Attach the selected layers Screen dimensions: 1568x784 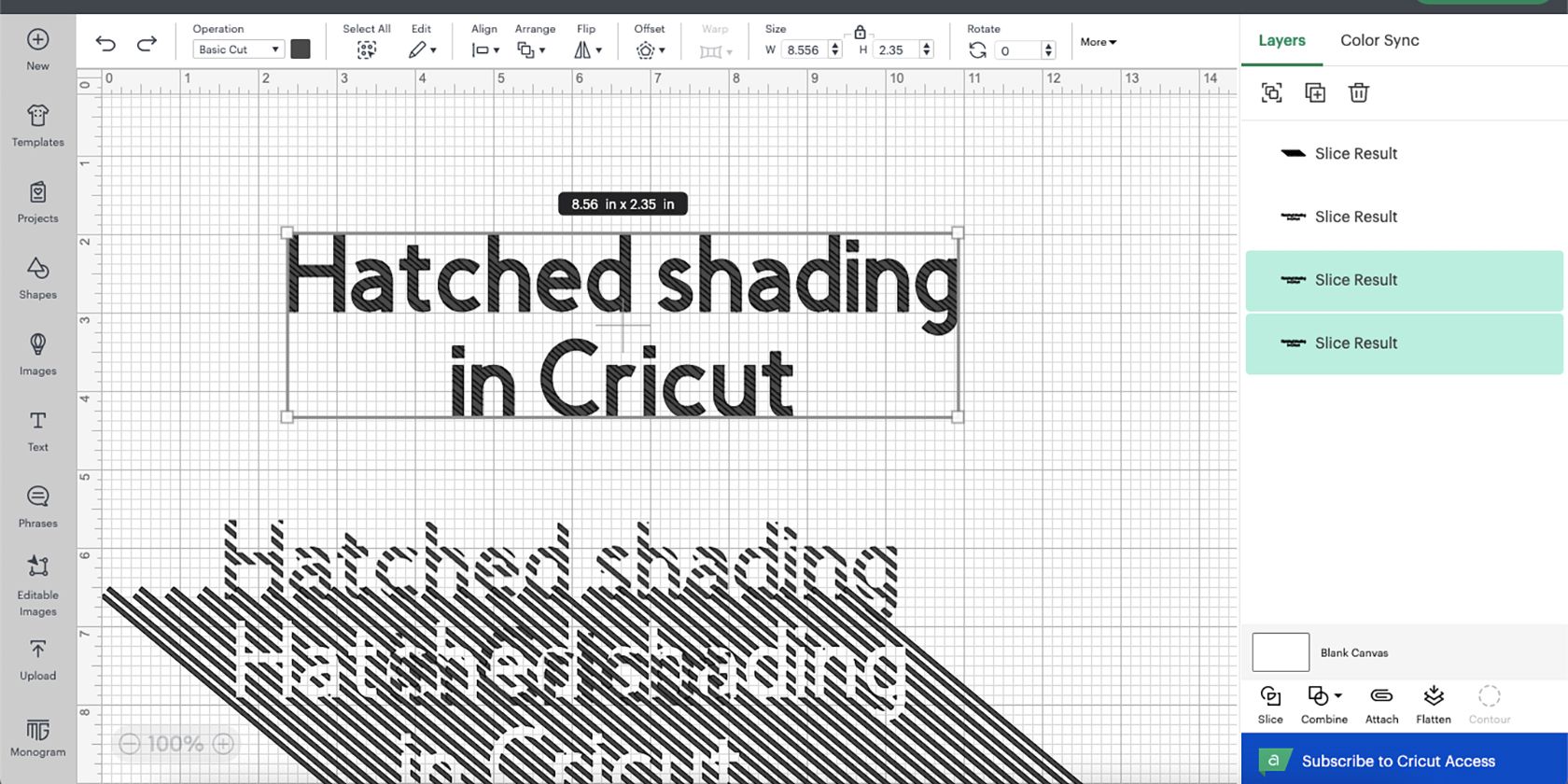(1381, 705)
